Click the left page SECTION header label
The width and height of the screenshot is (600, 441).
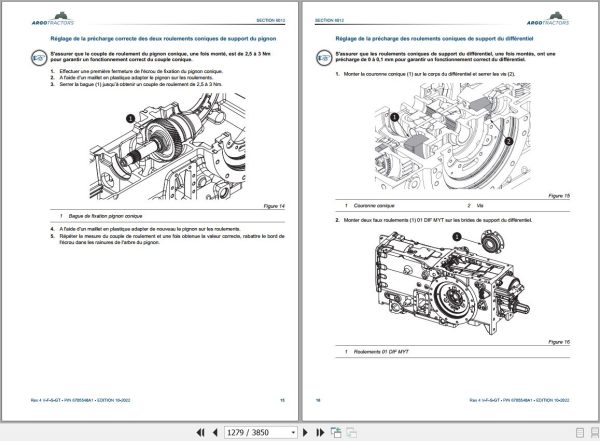(x=271, y=20)
